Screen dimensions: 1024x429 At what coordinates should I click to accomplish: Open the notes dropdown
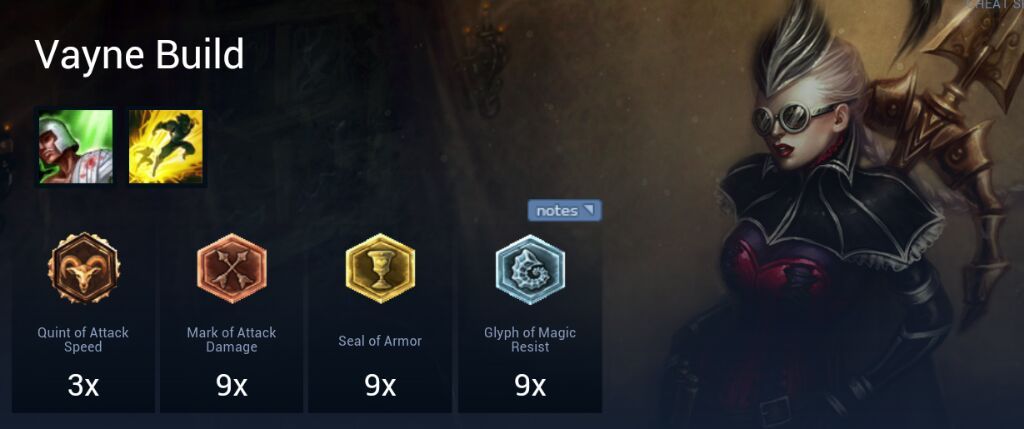[x=564, y=210]
